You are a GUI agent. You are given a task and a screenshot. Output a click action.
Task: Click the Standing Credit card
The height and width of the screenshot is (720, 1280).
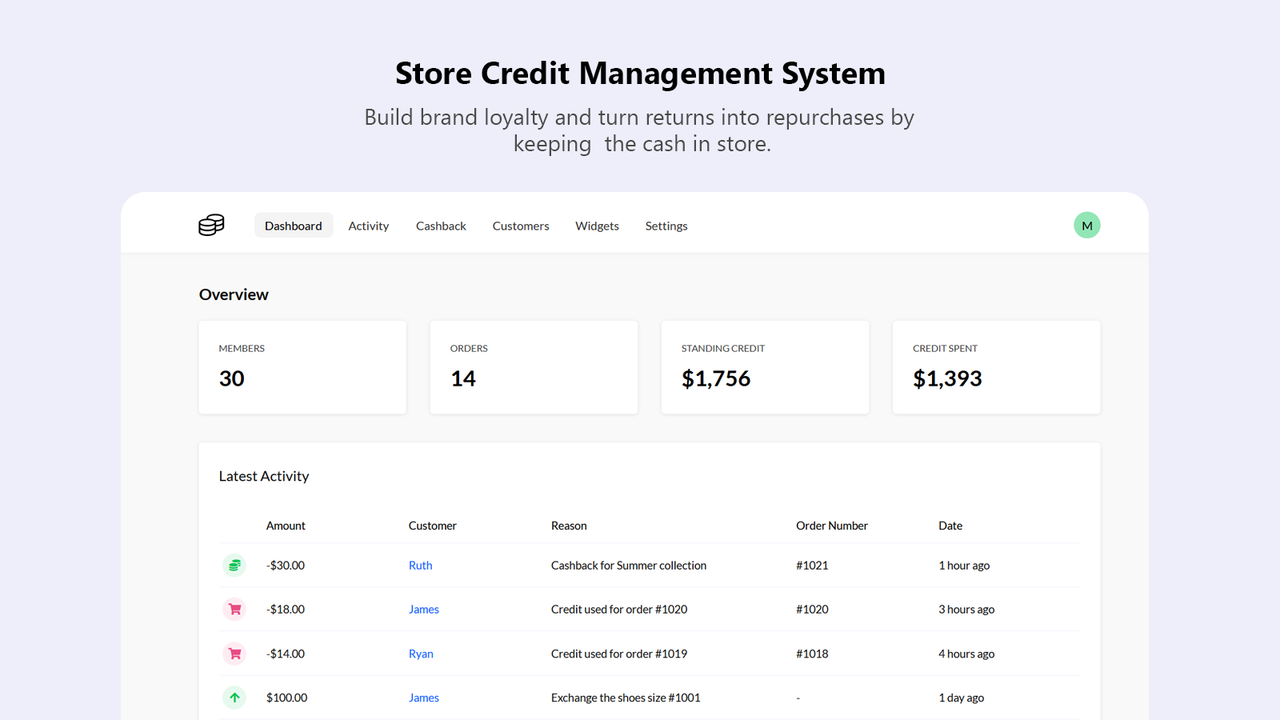pos(765,367)
